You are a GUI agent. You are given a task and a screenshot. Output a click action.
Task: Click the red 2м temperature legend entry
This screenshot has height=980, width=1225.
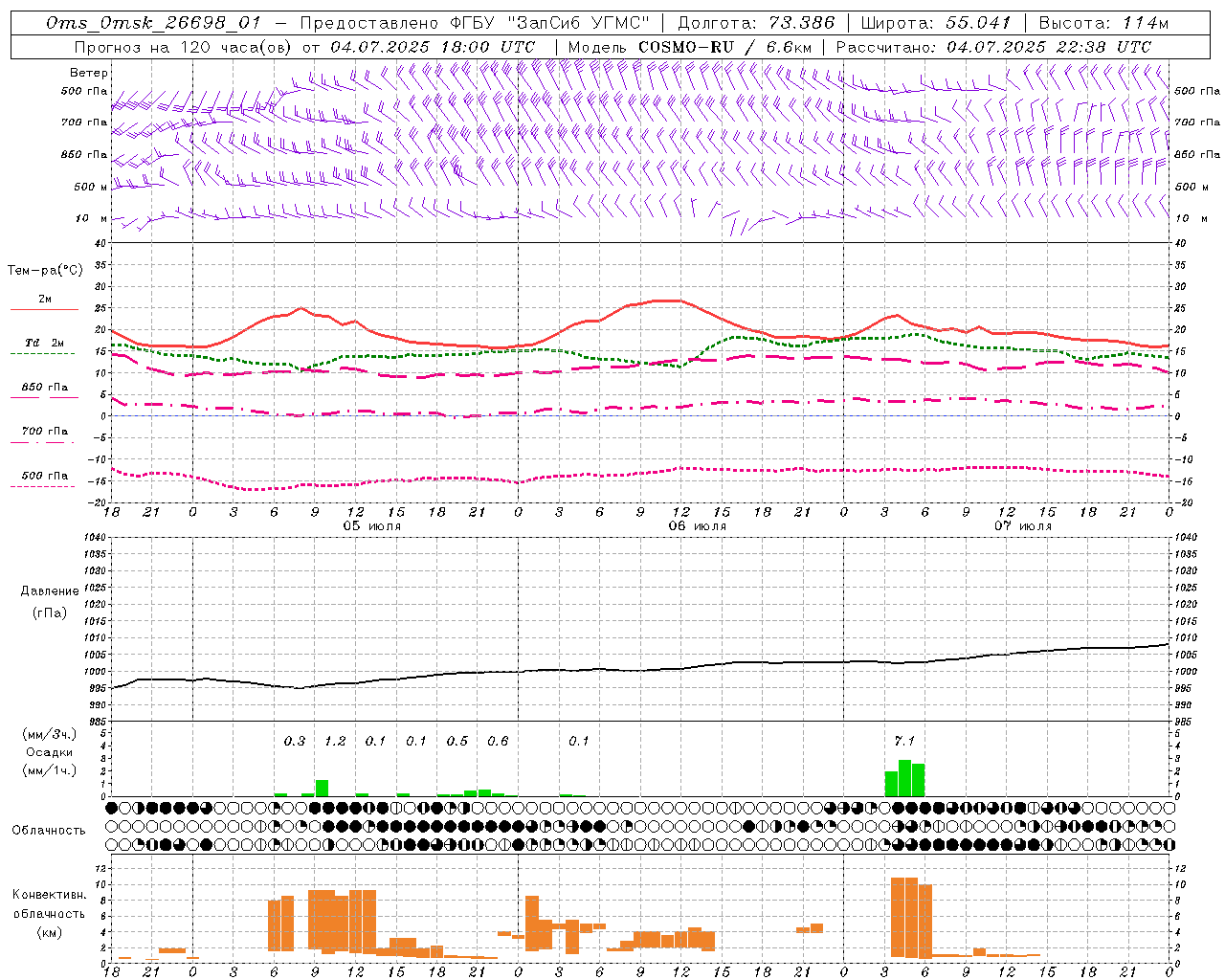click(x=45, y=302)
